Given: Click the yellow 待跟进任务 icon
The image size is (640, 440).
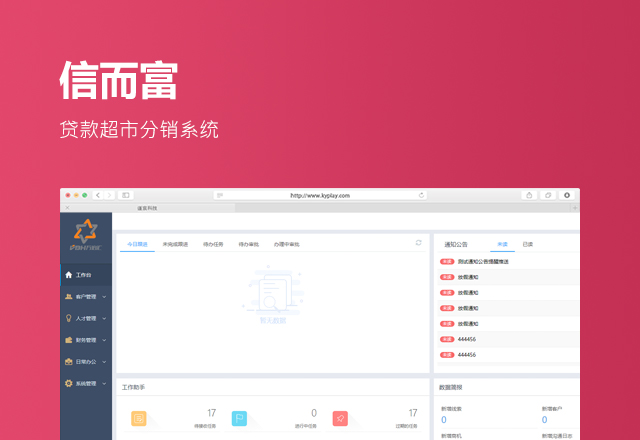Looking at the screenshot, I should pos(139,418).
